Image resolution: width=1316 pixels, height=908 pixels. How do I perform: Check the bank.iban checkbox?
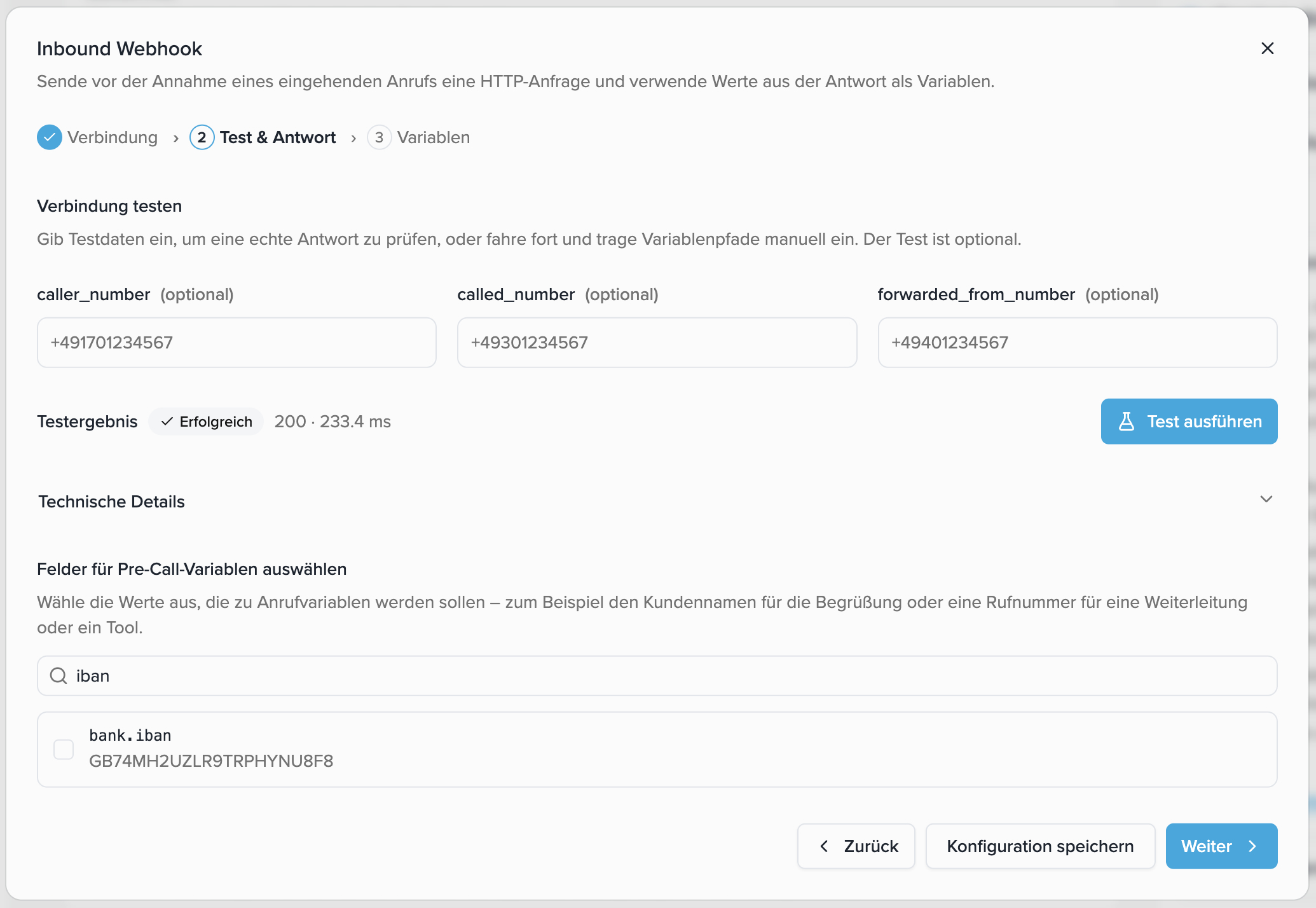(64, 750)
